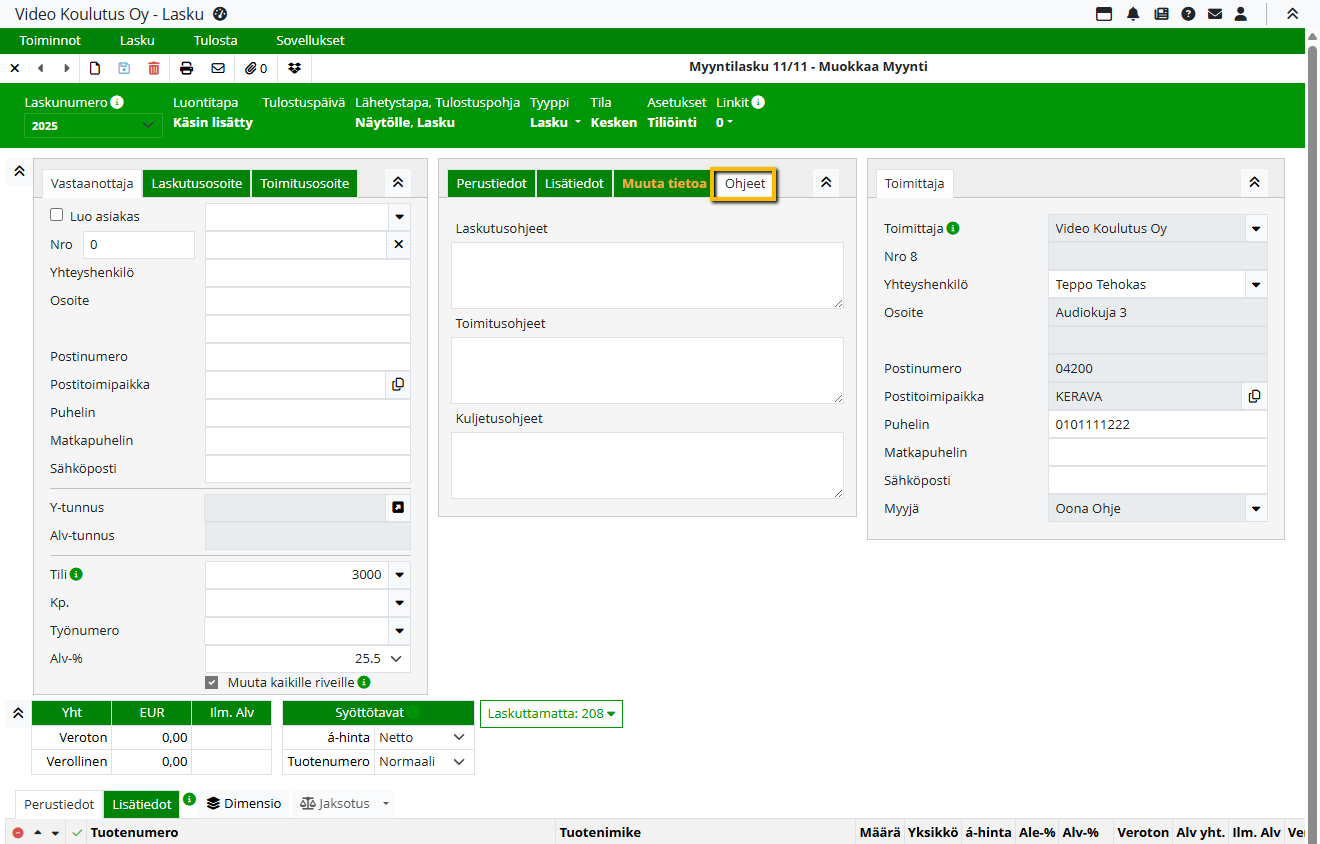Enable the Luo asiakas checkbox
Image resolution: width=1320 pixels, height=844 pixels.
tap(57, 215)
